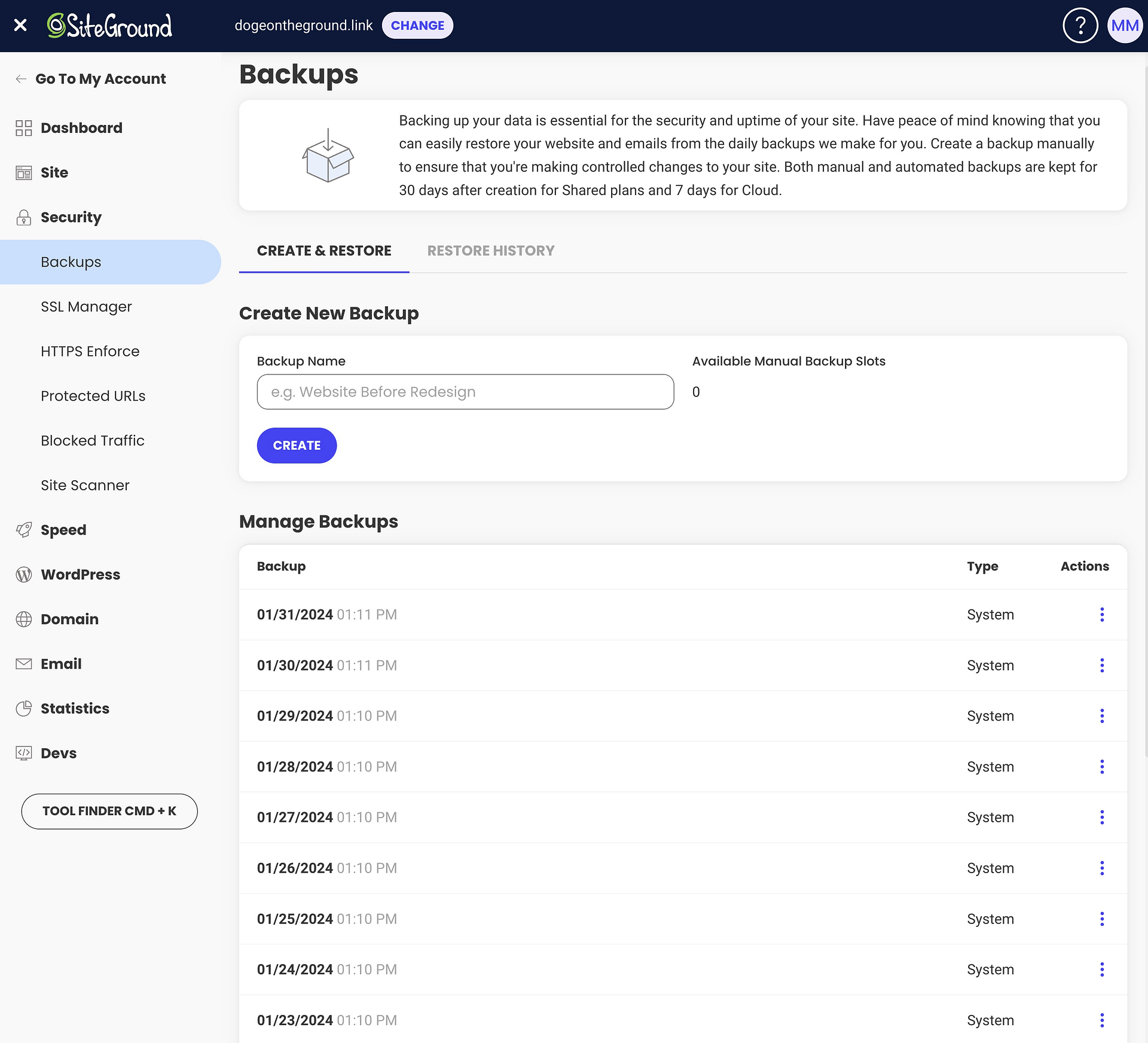Viewport: 1148px width, 1043px height.
Task: Click the WordPress icon in sidebar
Action: coord(23,574)
